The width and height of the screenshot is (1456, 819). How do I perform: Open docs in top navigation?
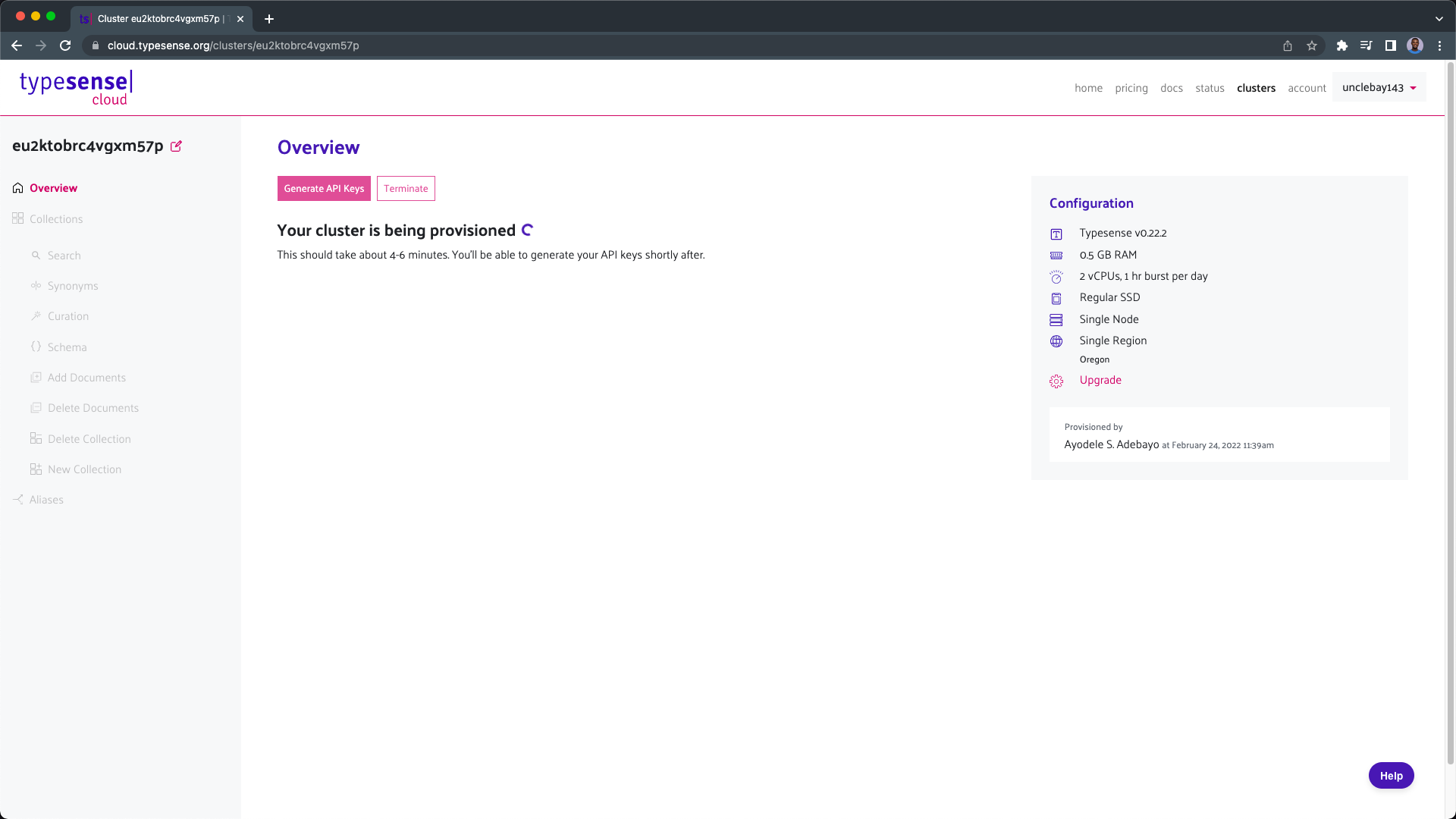(1171, 88)
